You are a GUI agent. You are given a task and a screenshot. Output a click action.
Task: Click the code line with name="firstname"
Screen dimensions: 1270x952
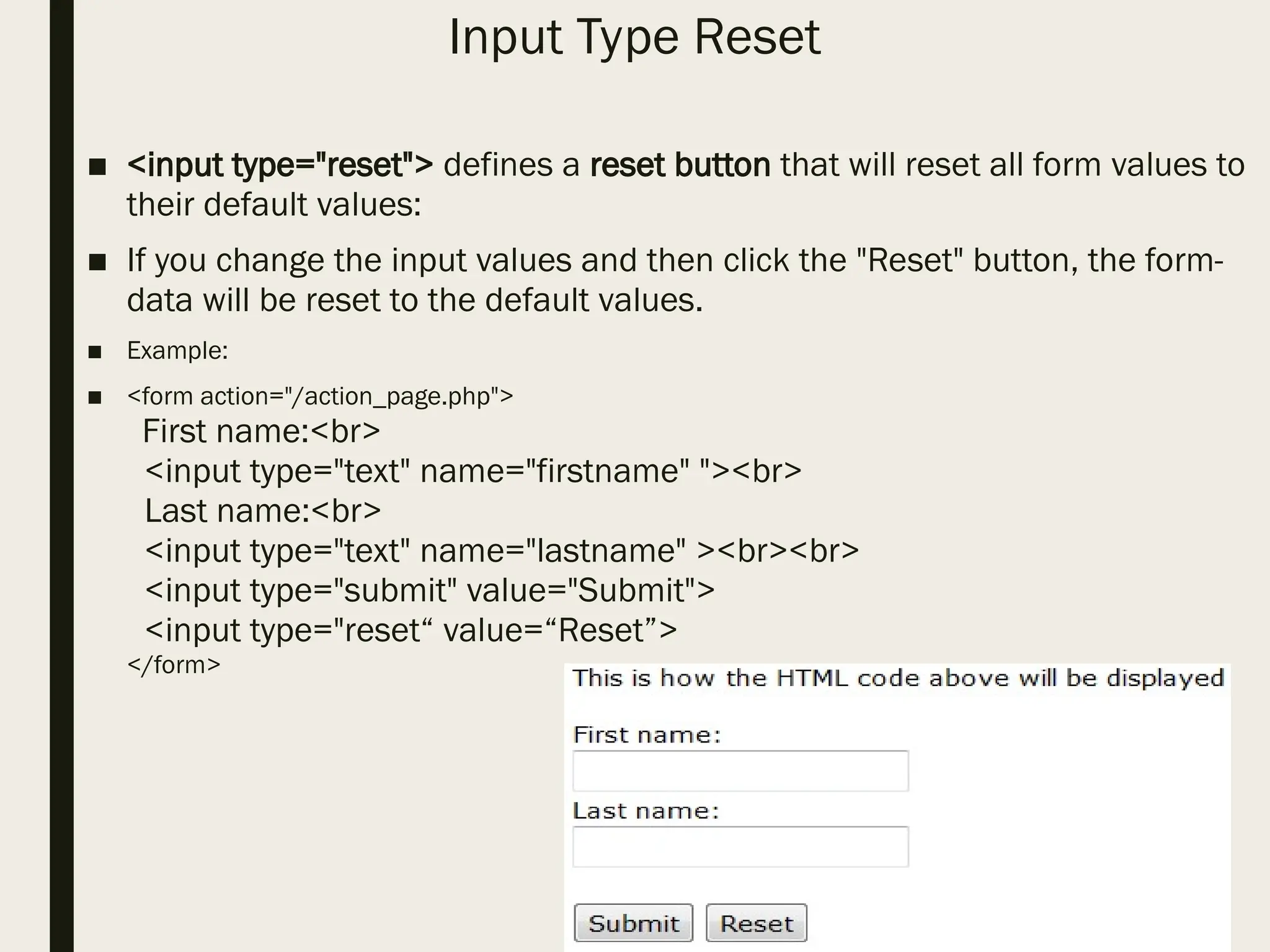pos(473,470)
